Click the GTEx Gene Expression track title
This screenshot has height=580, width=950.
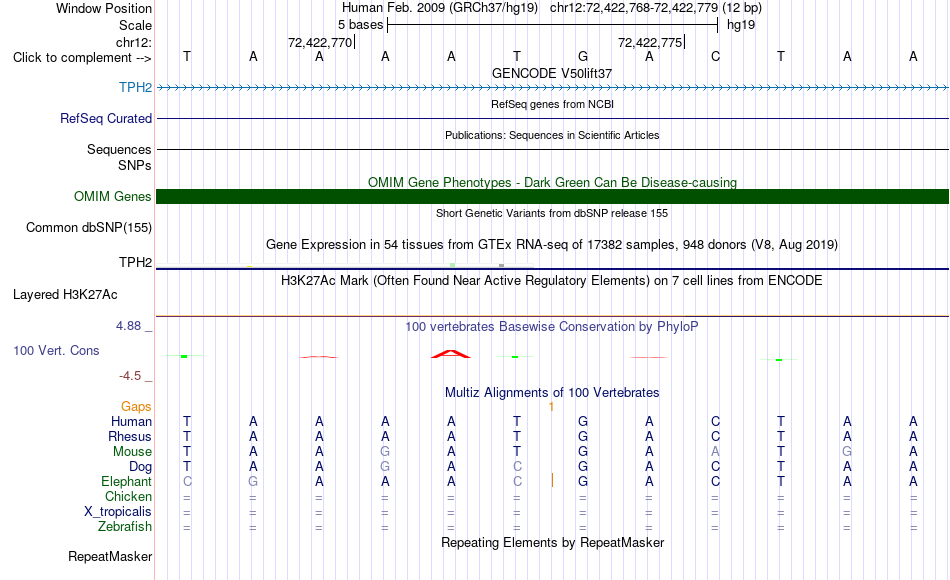click(x=552, y=245)
